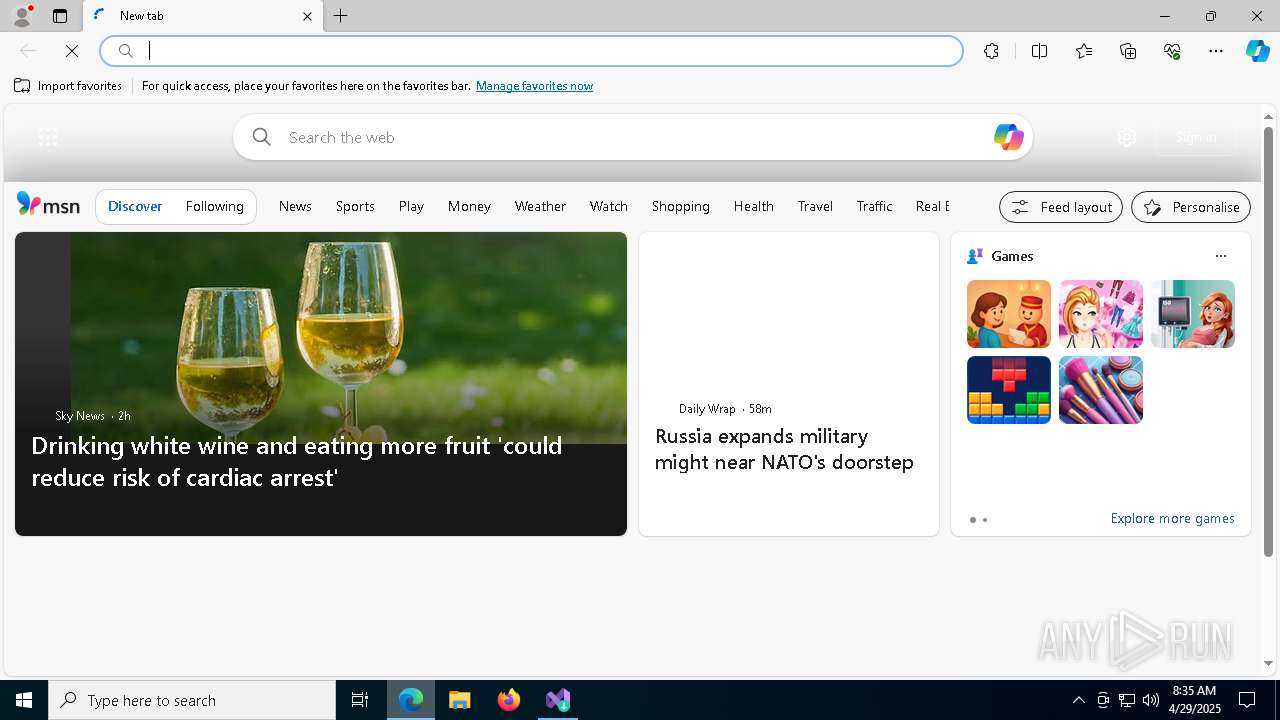Select the Discover tab
The height and width of the screenshot is (720, 1280).
(135, 206)
